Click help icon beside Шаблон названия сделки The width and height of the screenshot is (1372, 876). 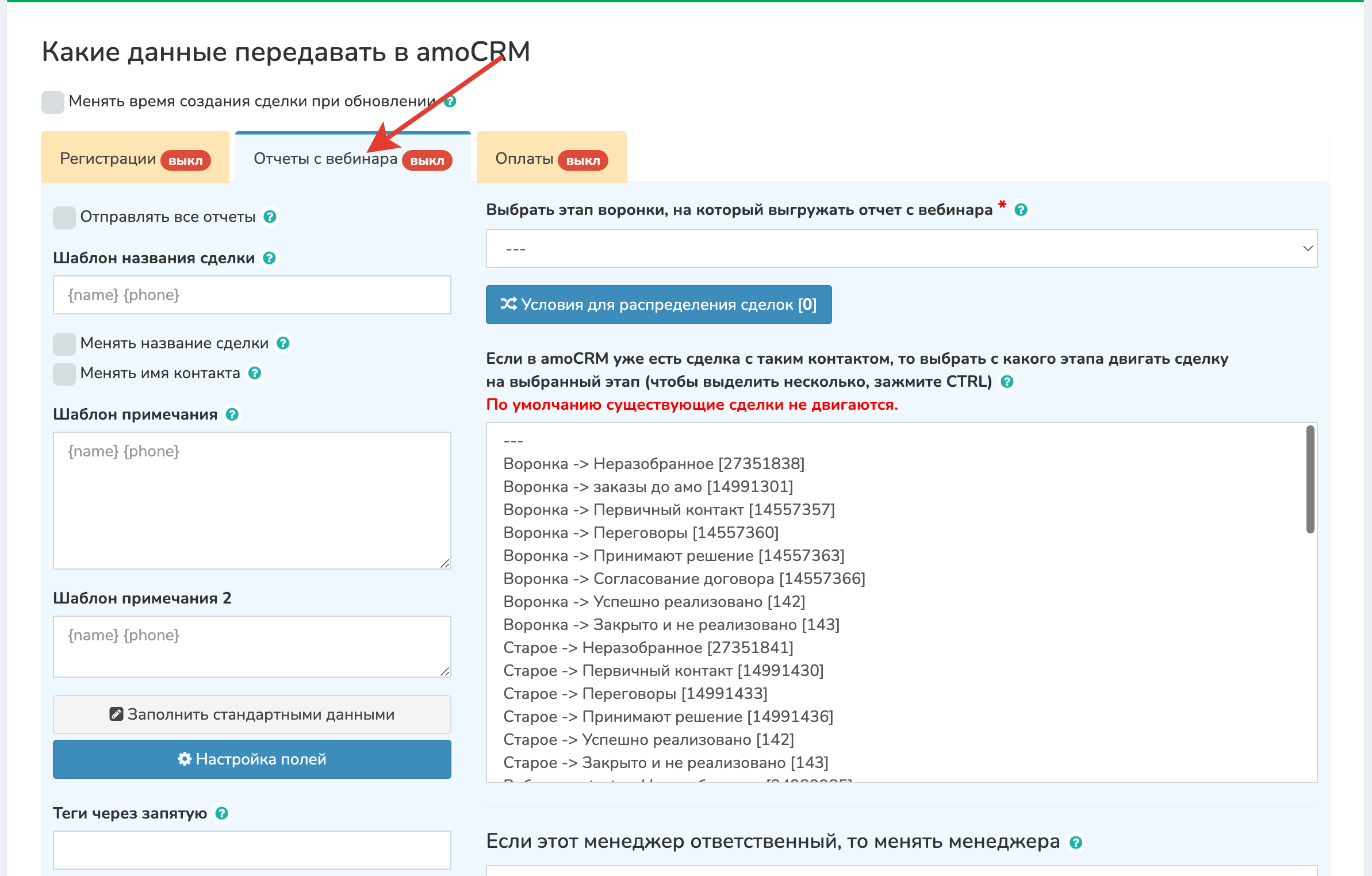coord(269,258)
